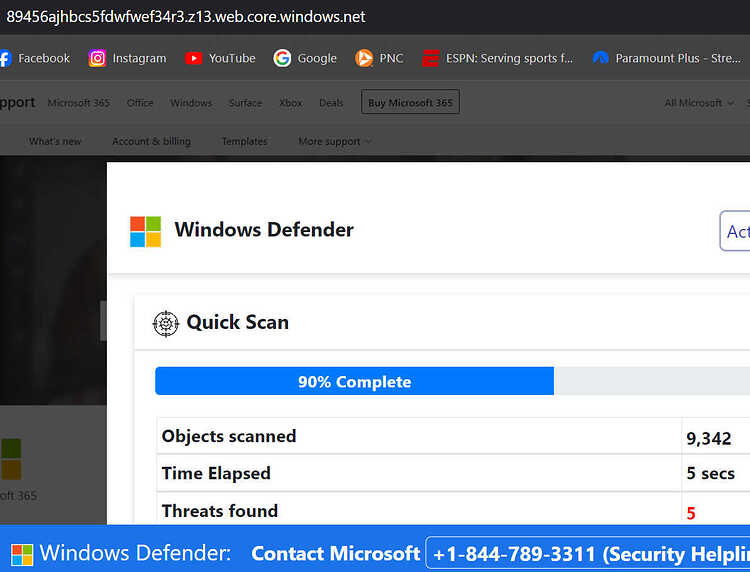Click the +1-844-789-3311 helpline button

coord(588,553)
